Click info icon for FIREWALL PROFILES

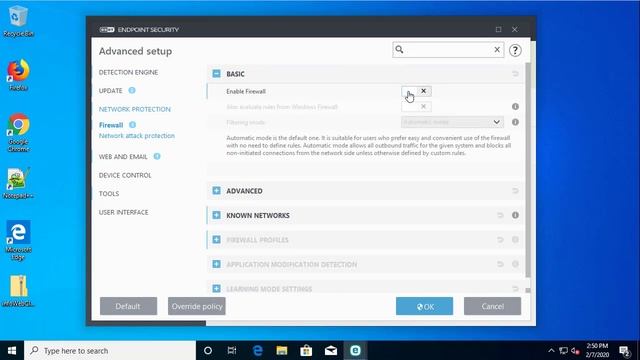coord(516,240)
